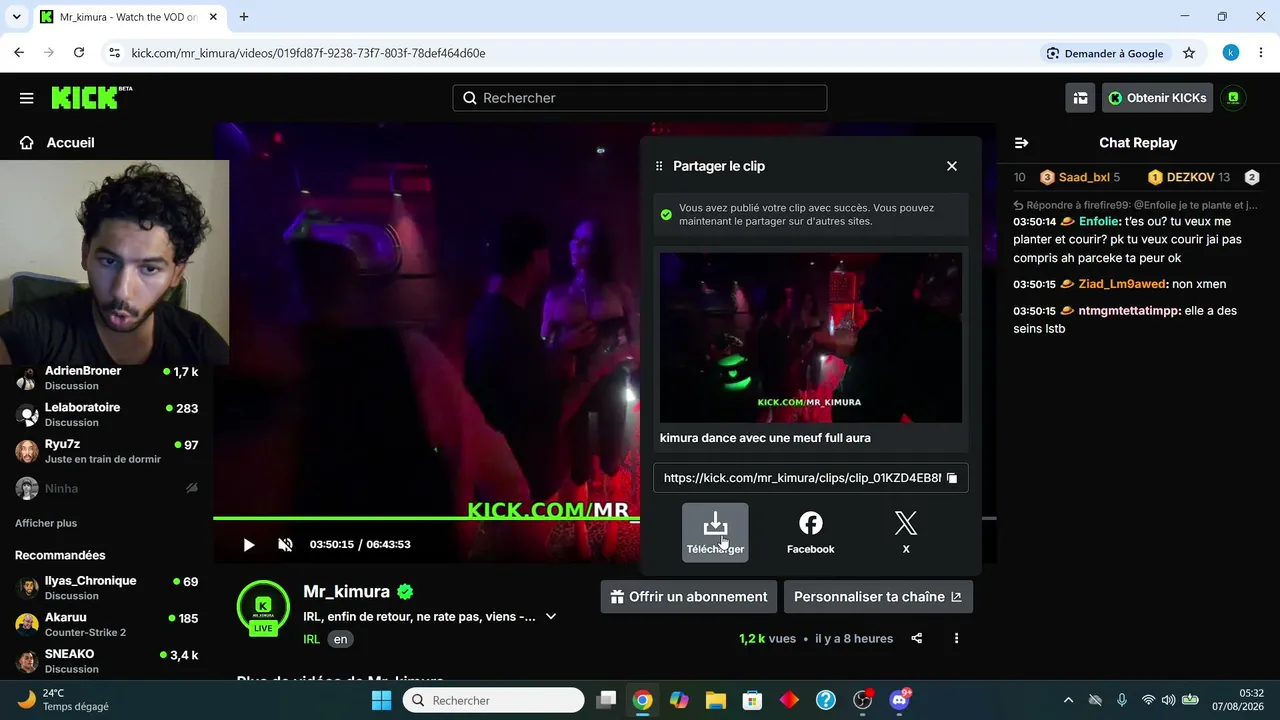Open Copilot from the taskbar

point(679,700)
